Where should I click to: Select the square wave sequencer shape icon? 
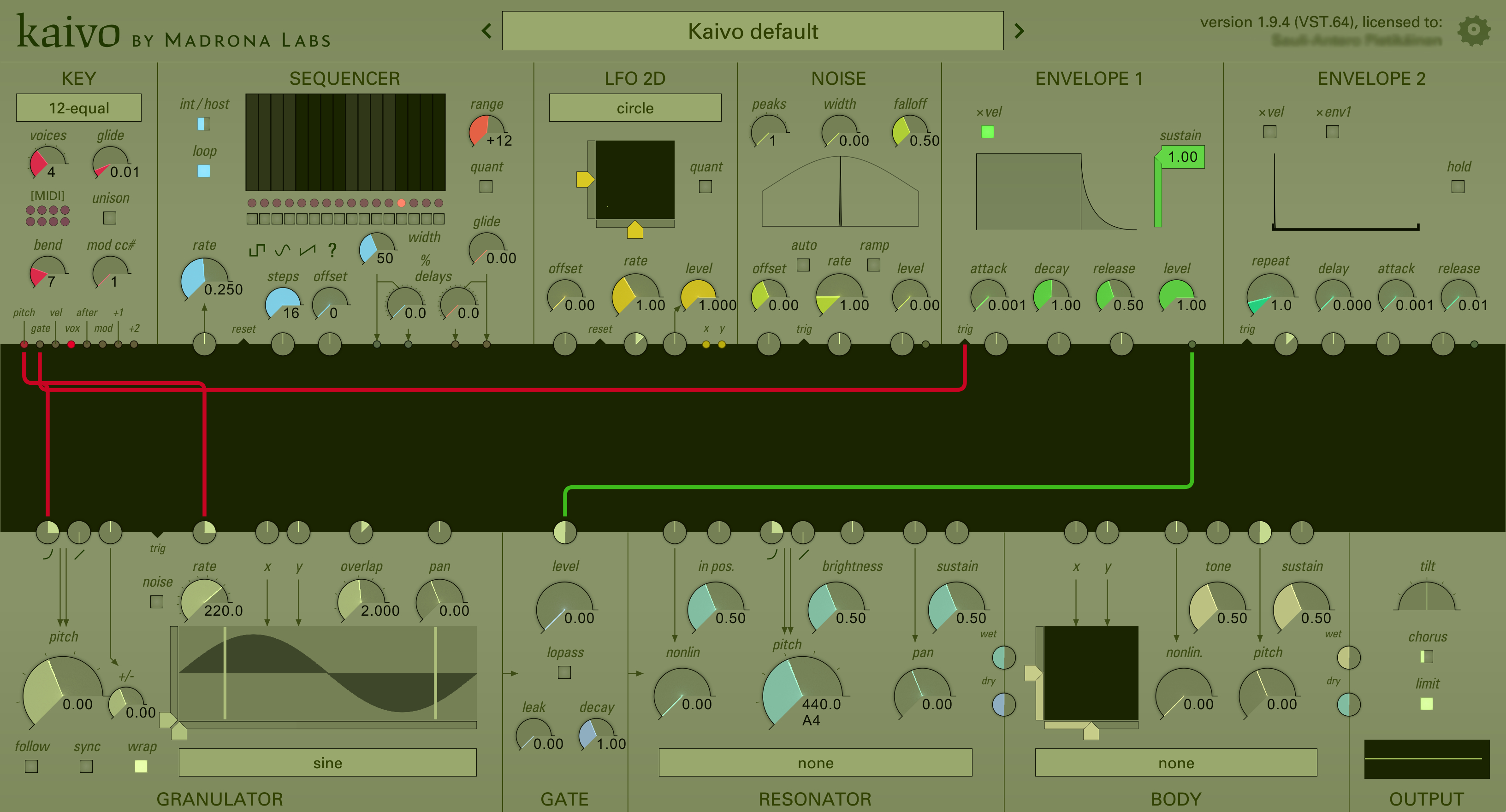(257, 251)
